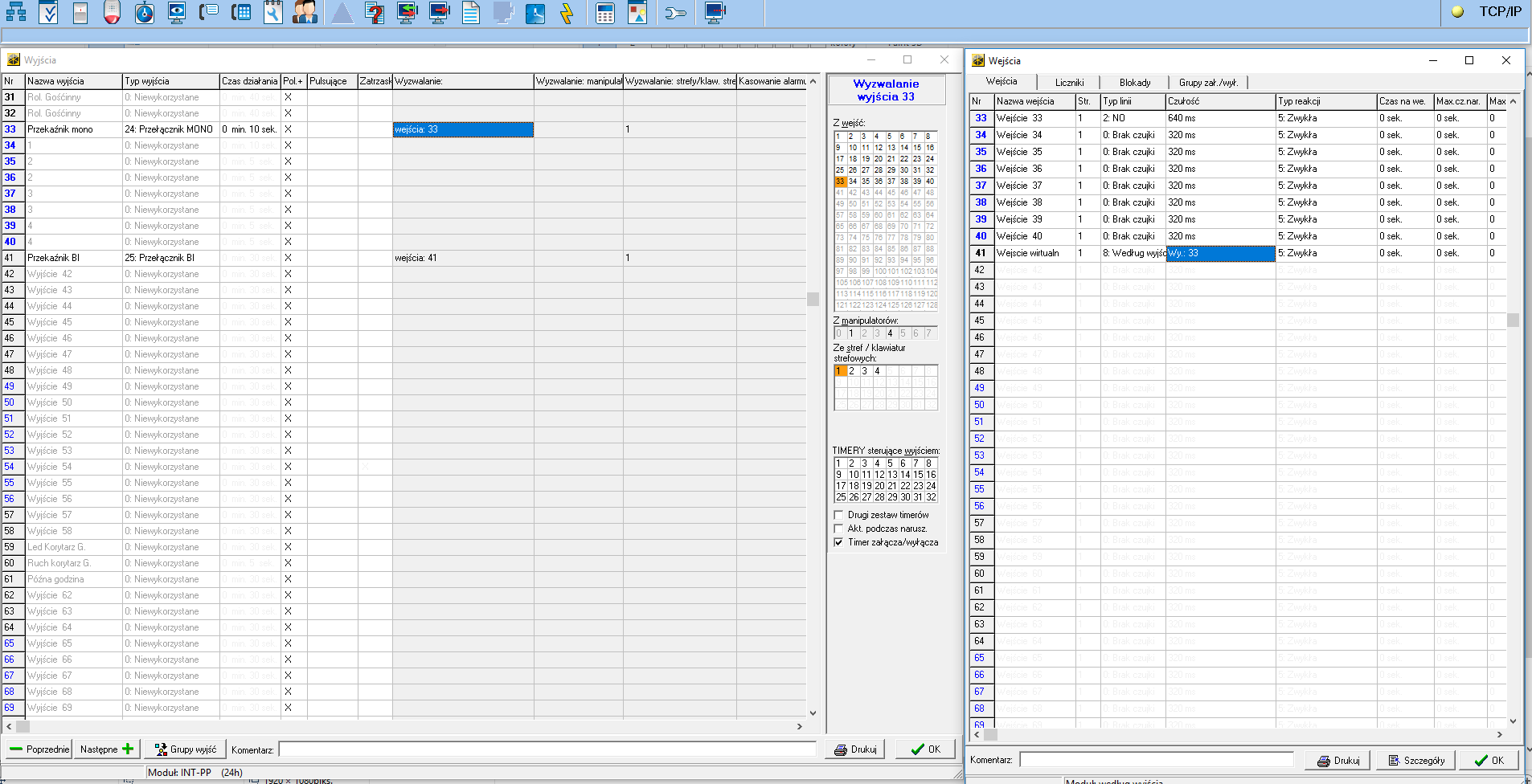Open the monitoring eye screen icon
1532x784 pixels.
[177, 12]
